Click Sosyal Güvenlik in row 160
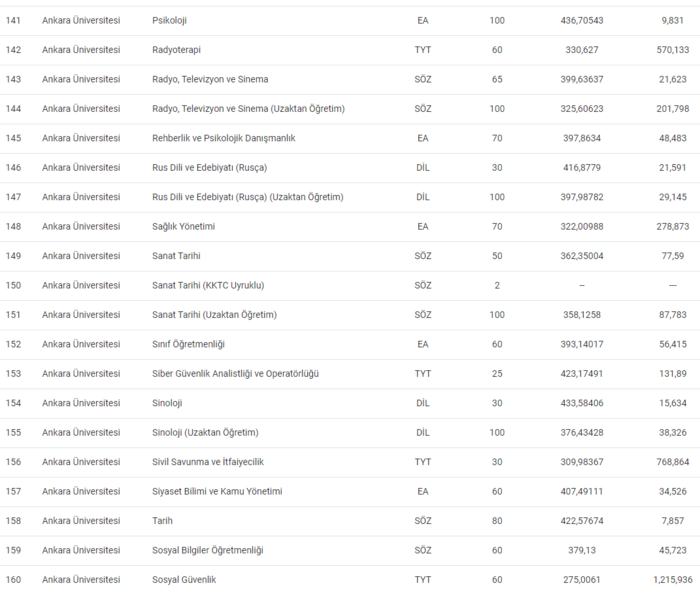Viewport: 700px width, 592px height. (x=184, y=580)
